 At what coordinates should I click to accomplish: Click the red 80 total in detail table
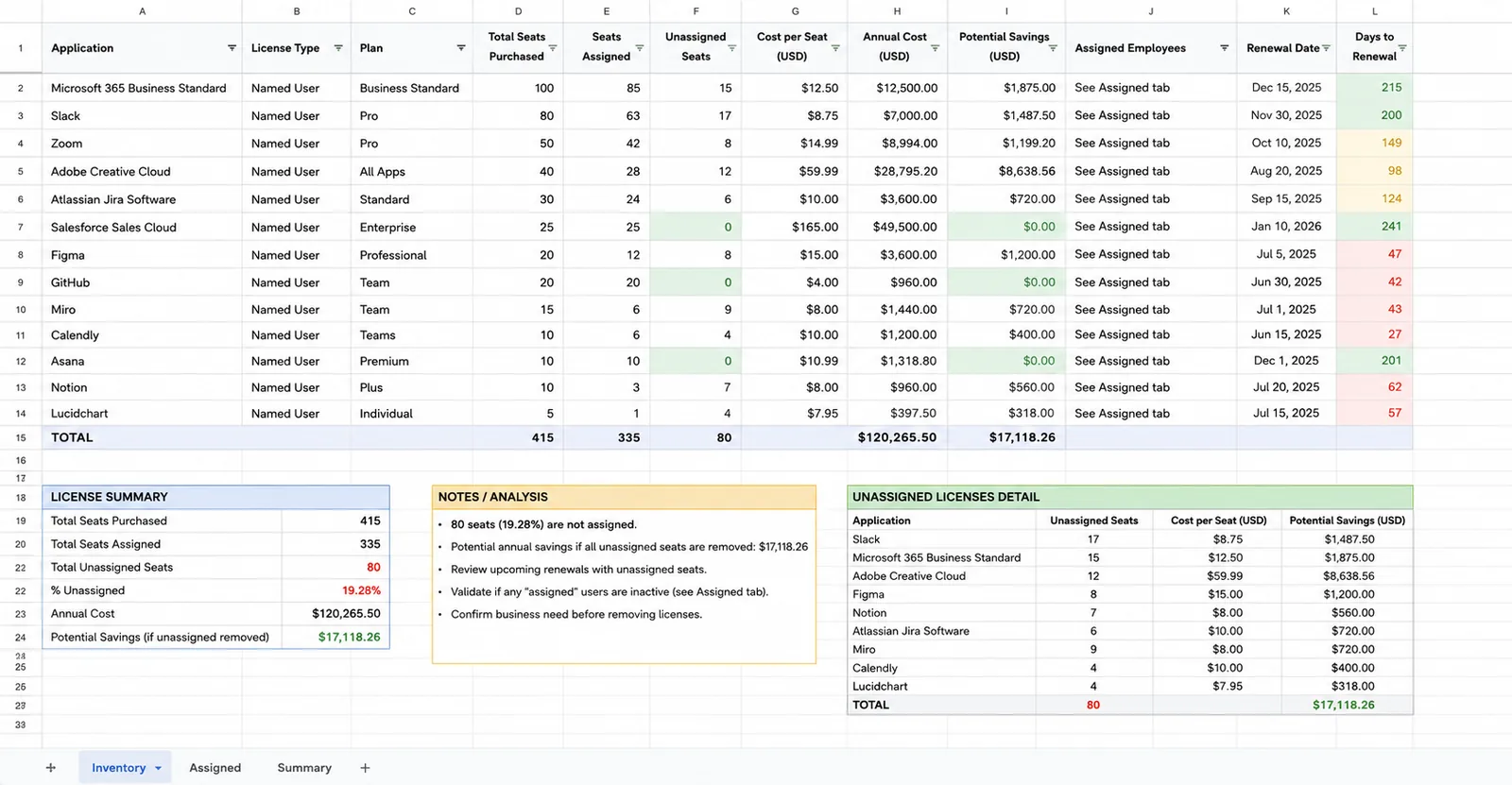click(x=1092, y=705)
